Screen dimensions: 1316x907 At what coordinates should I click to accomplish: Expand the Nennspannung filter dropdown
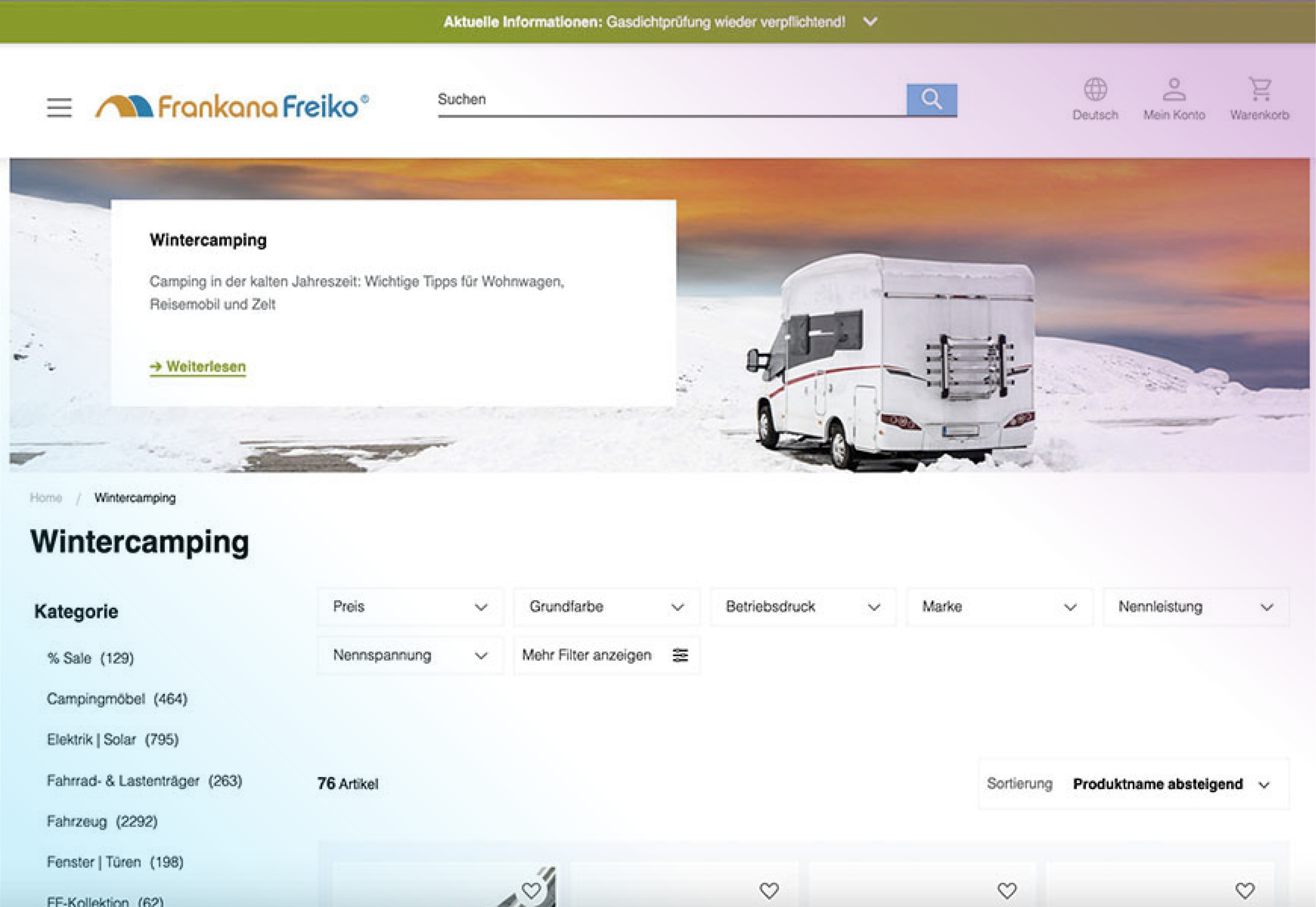tap(410, 655)
